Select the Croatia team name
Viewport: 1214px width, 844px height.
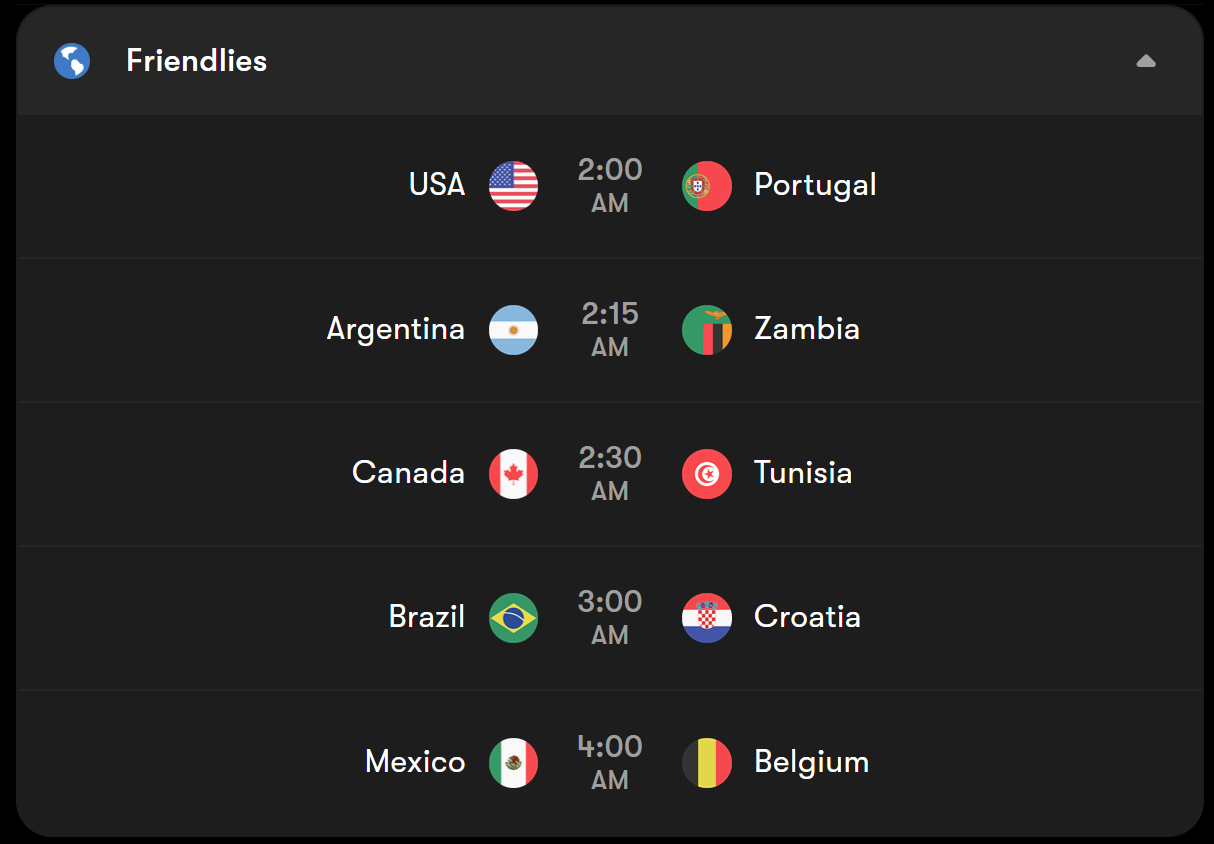(807, 616)
